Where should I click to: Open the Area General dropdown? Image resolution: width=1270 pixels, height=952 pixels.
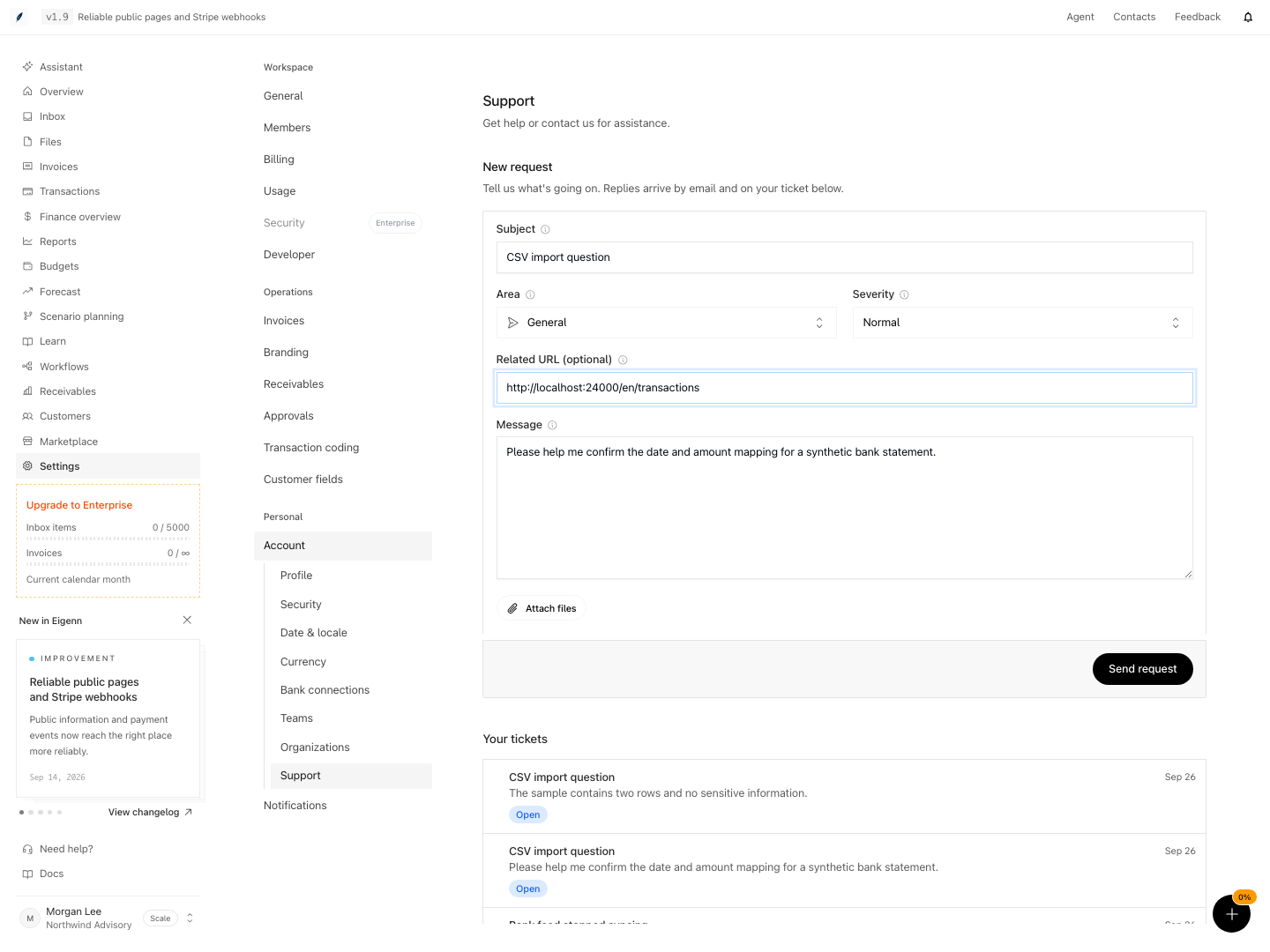tap(666, 323)
